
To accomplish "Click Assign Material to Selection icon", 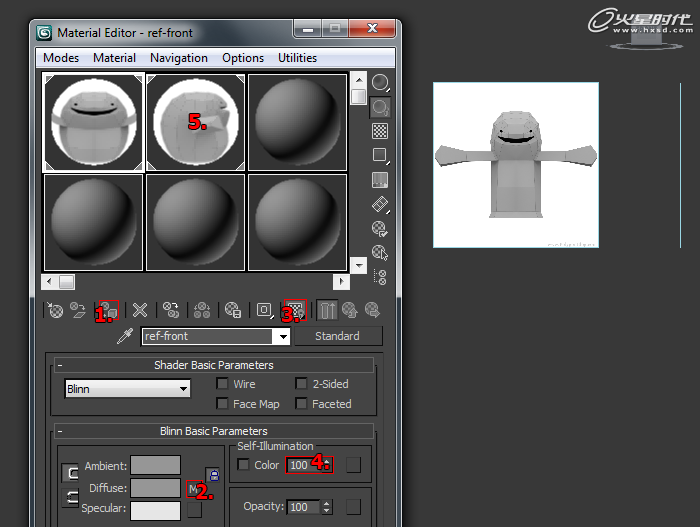I will pyautogui.click(x=109, y=310).
